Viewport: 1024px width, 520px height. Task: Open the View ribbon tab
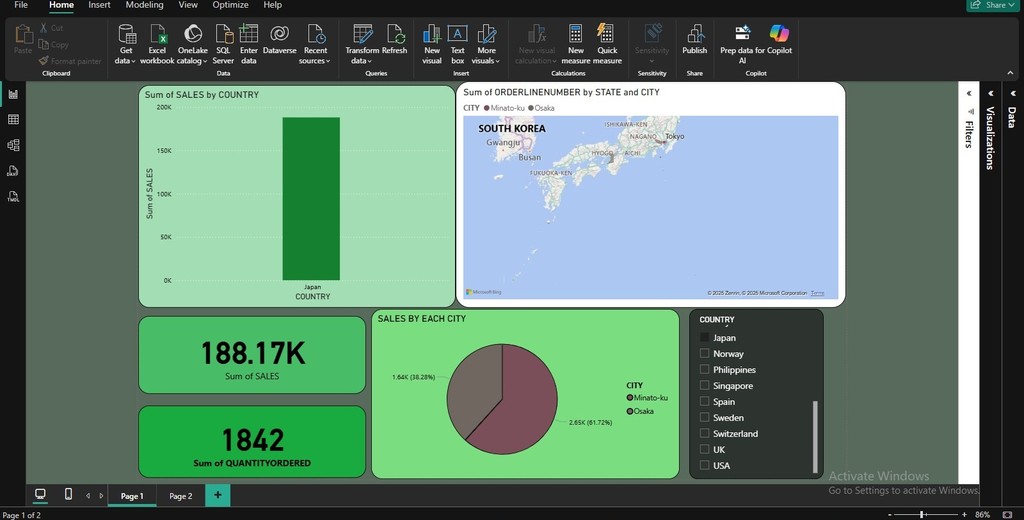[x=188, y=5]
